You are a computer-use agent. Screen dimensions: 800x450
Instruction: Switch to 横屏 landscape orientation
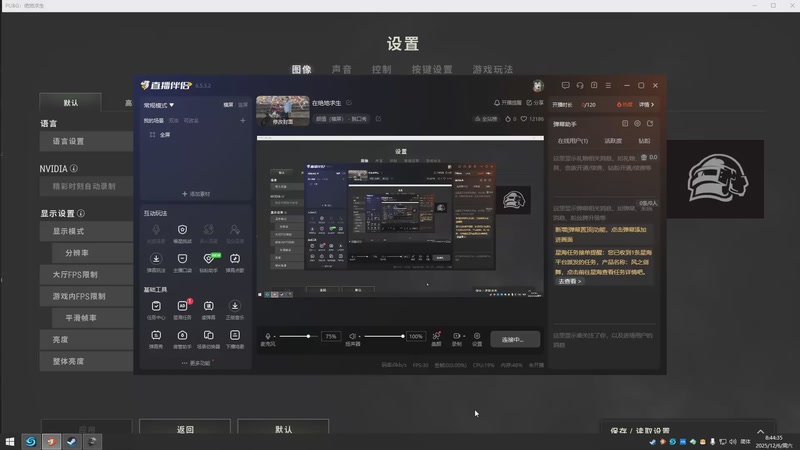pos(229,105)
